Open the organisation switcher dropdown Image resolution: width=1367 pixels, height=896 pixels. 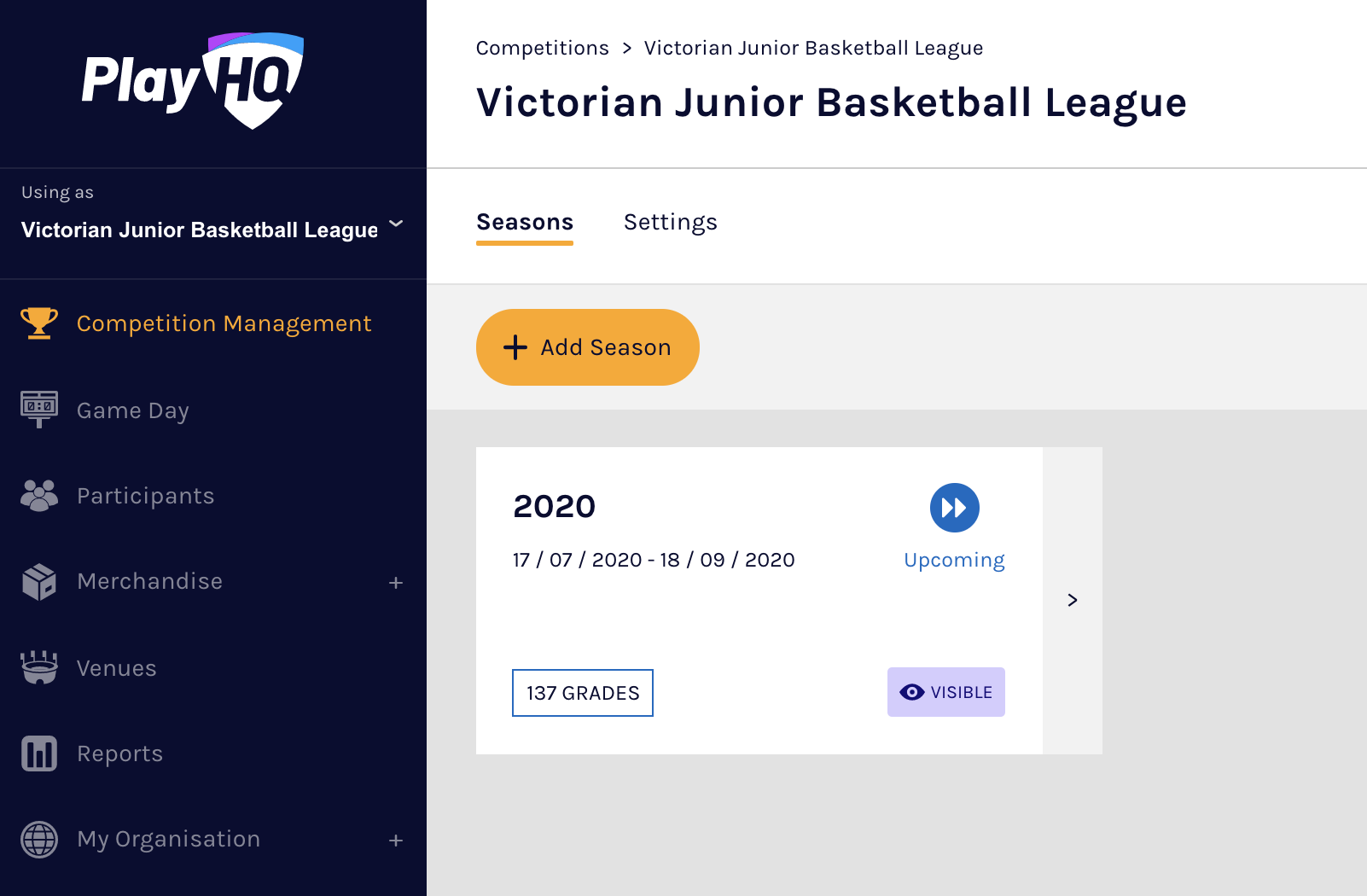point(396,224)
